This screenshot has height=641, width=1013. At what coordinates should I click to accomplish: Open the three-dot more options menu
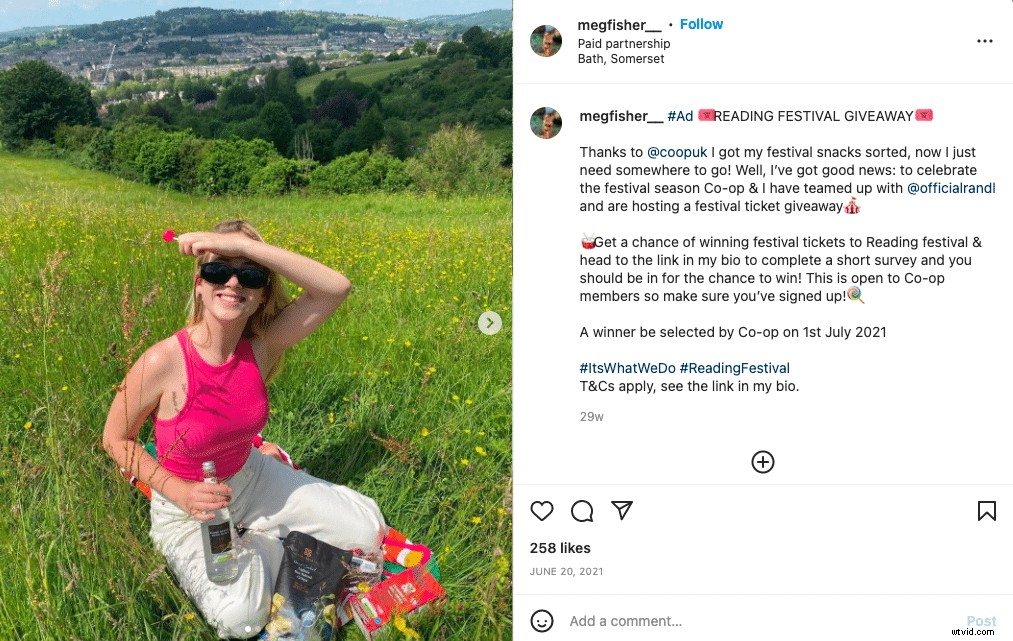(985, 41)
